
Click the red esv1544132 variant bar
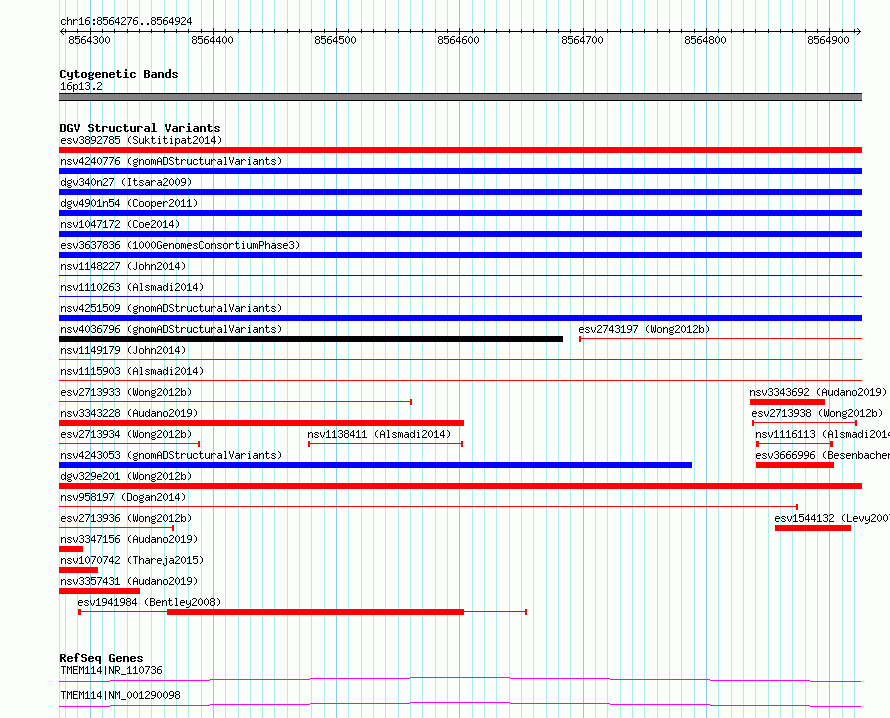(813, 528)
